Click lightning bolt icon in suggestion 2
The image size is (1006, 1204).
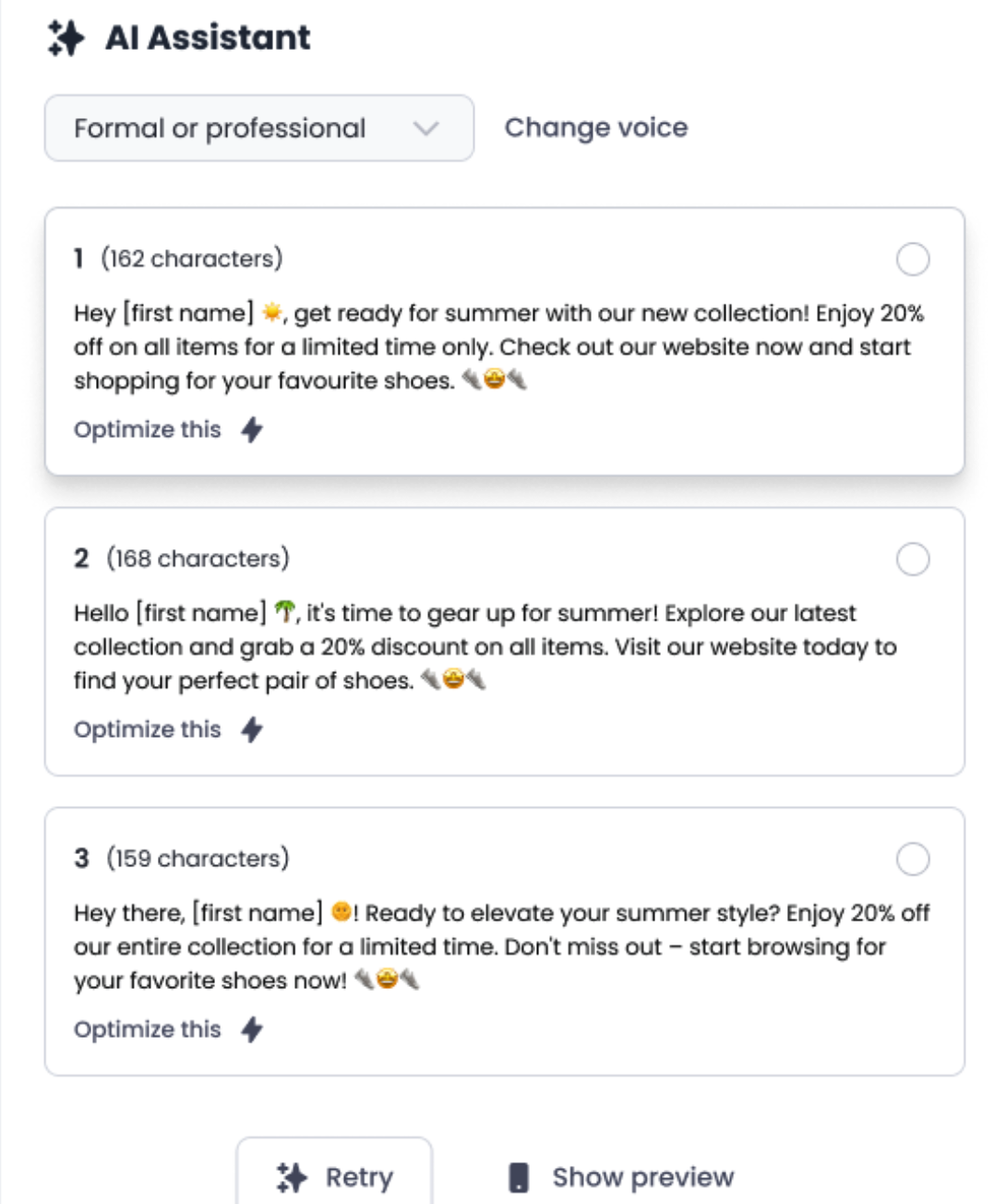(x=252, y=729)
